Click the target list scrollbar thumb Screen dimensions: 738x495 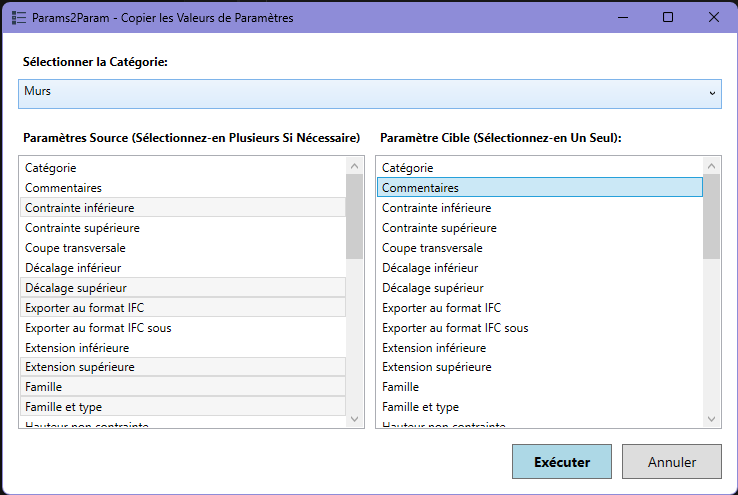[711, 215]
